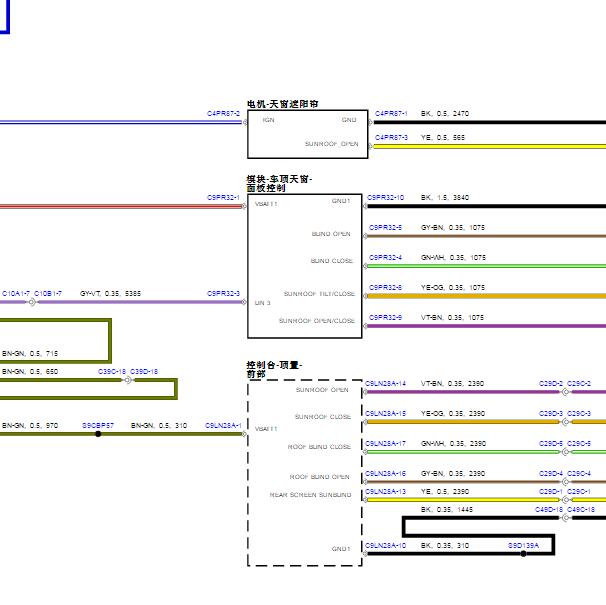Click wire label BN-GN, 0.5, 970
Image resolution: width=606 pixels, height=605 pixels.
pyautogui.click(x=30, y=426)
